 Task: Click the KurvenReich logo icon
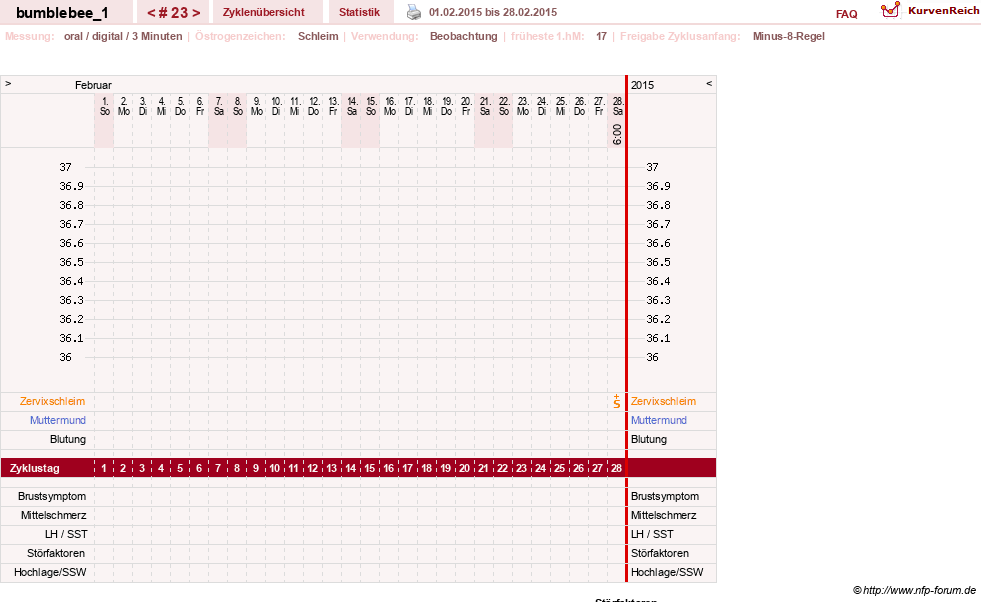890,10
